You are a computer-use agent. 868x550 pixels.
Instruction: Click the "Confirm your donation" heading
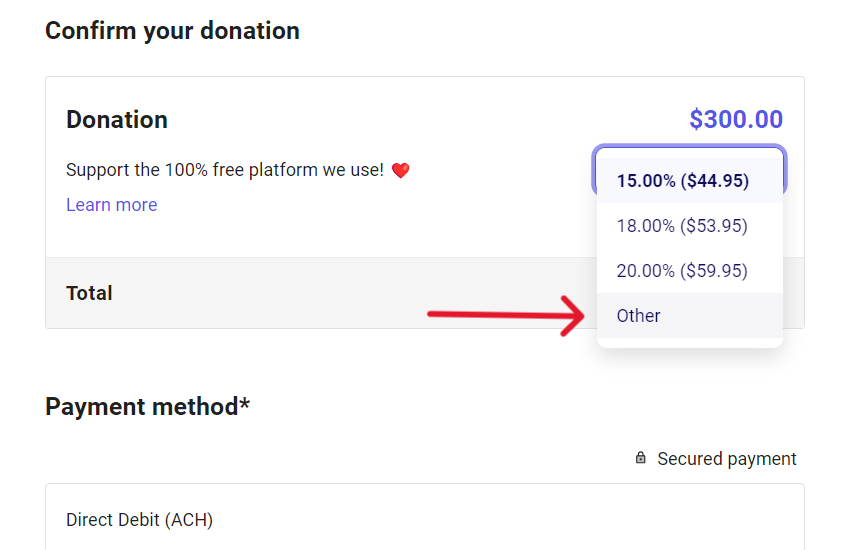click(172, 31)
